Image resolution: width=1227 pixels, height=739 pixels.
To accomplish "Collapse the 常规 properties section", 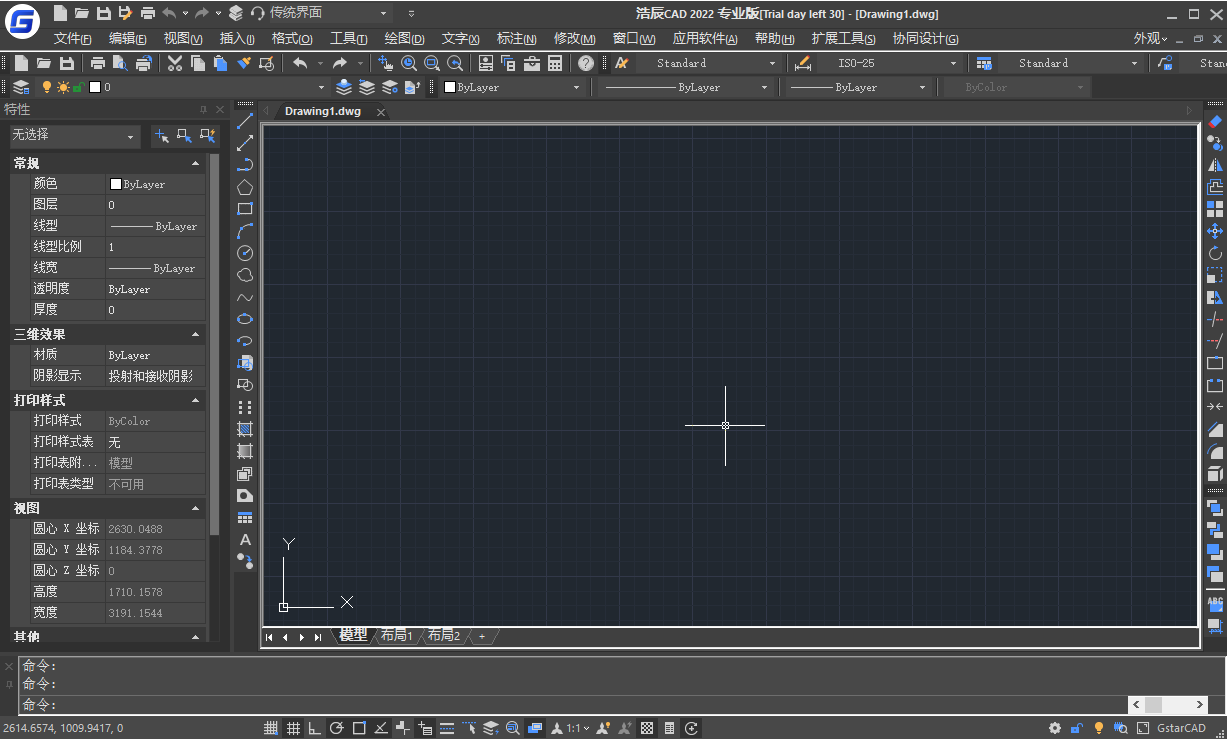I will [196, 162].
